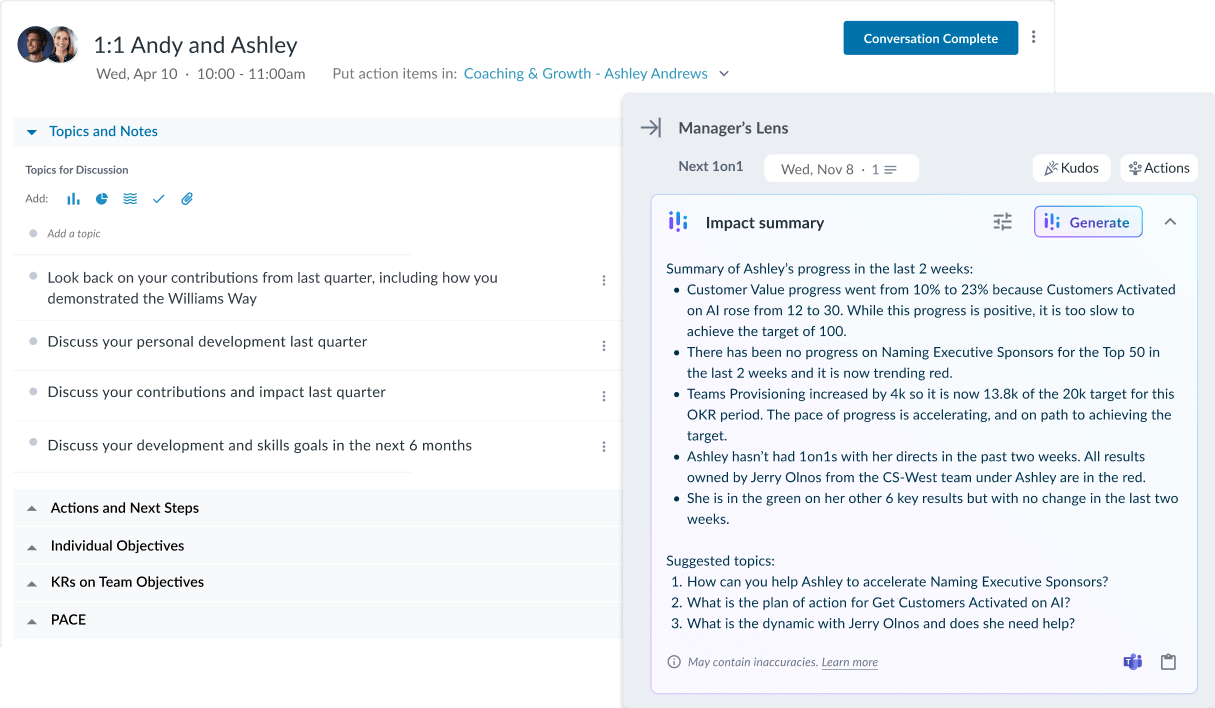Collapse the Impact summary card chevron
Screen dimensions: 1215x708
[1170, 222]
